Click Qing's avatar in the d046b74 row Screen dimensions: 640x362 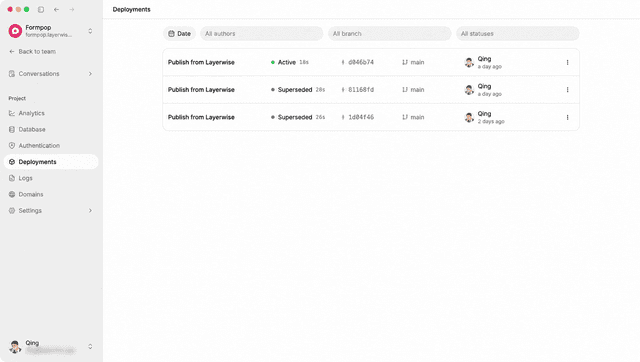(469, 62)
